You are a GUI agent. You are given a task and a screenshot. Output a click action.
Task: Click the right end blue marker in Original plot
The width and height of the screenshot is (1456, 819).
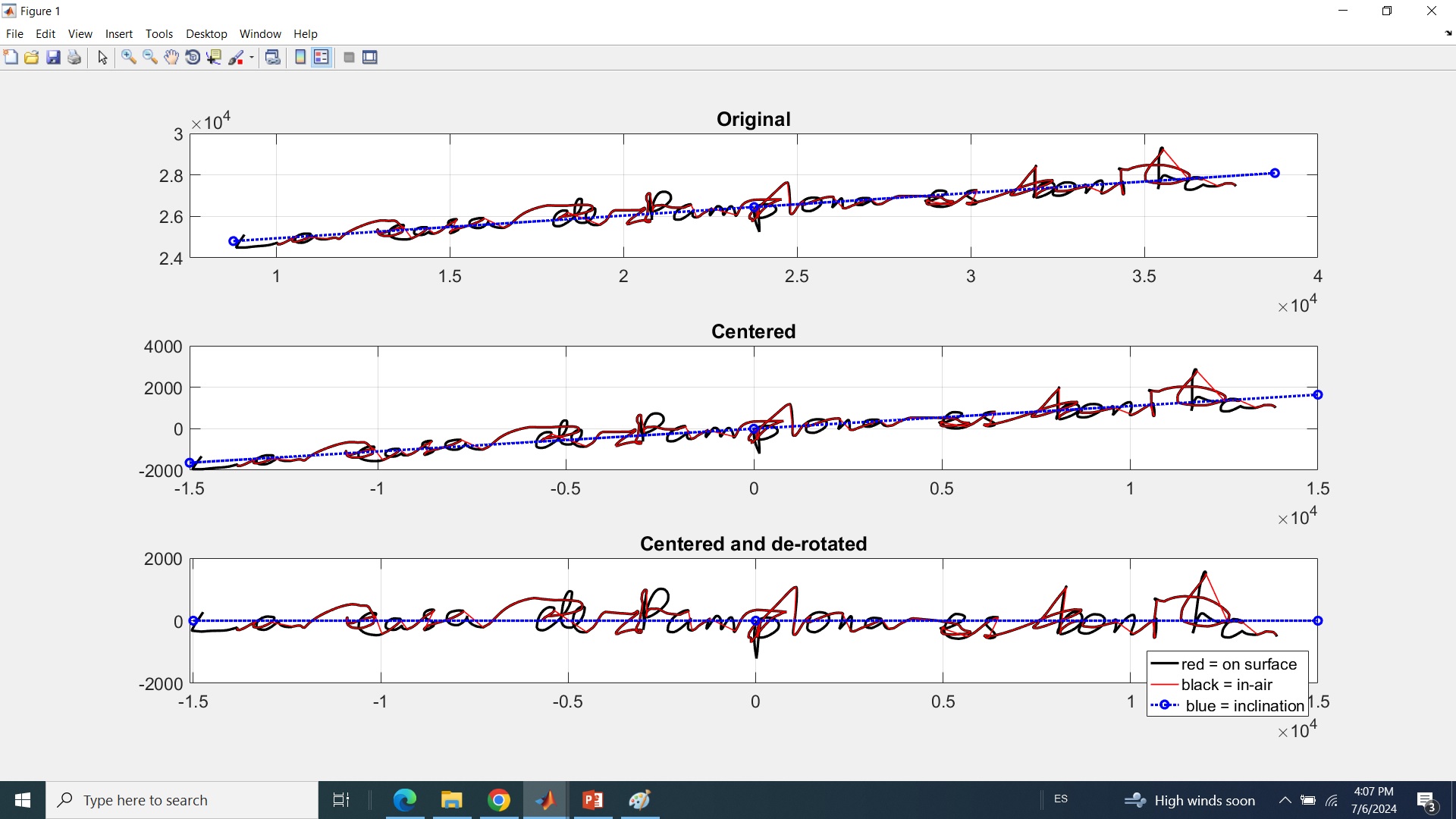pyautogui.click(x=1276, y=174)
